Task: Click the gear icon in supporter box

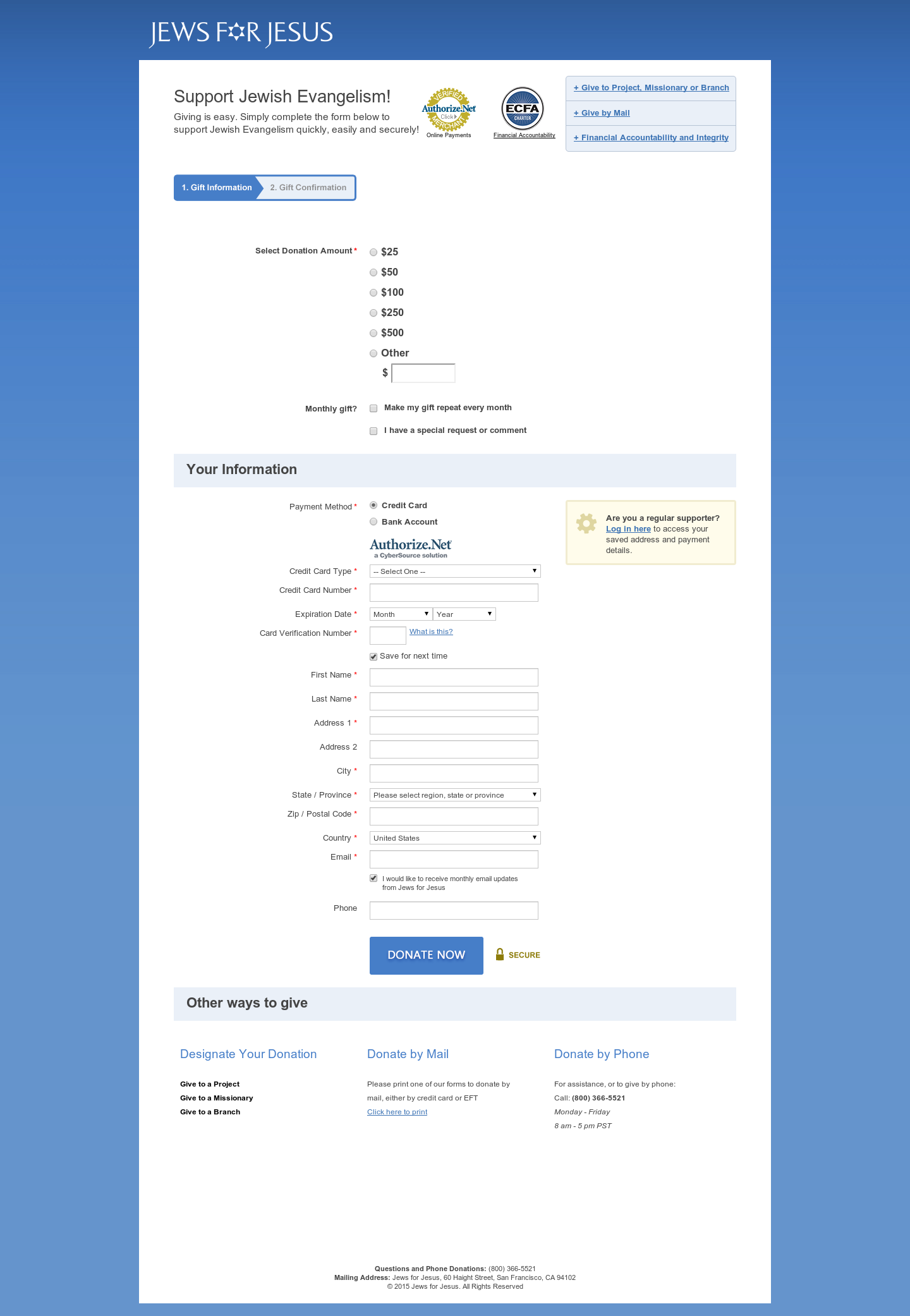Action: point(586,523)
